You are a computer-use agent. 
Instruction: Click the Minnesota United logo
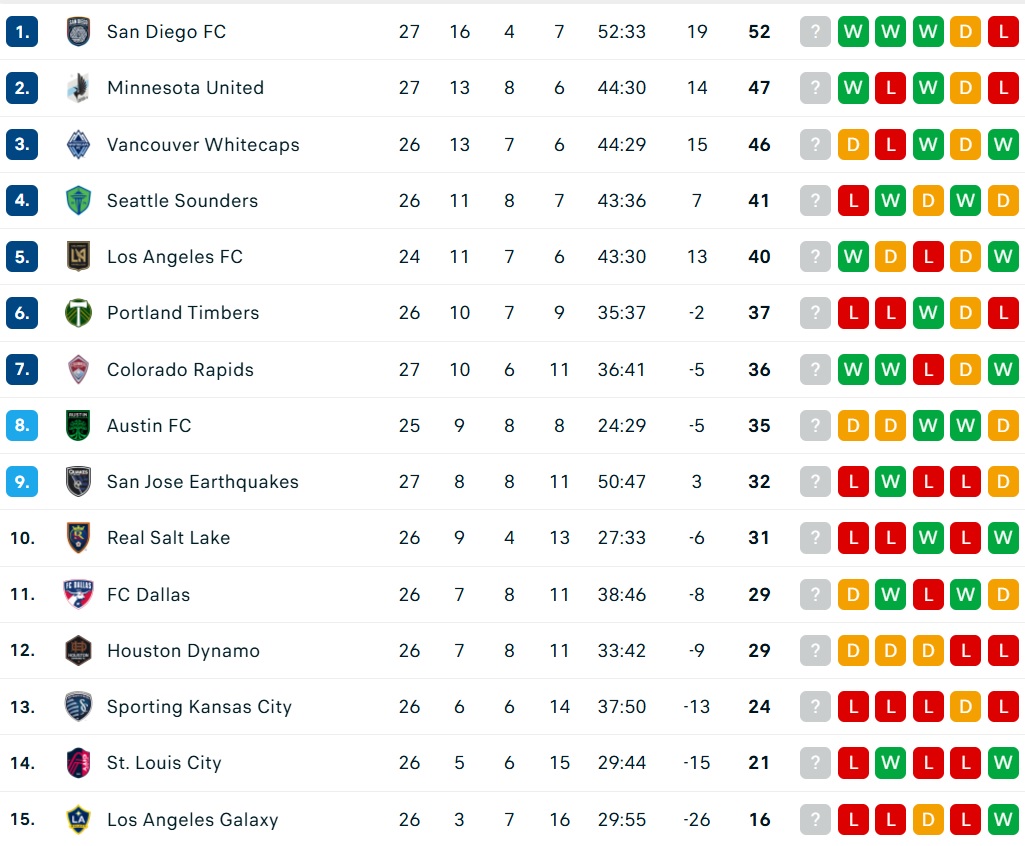tap(78, 88)
